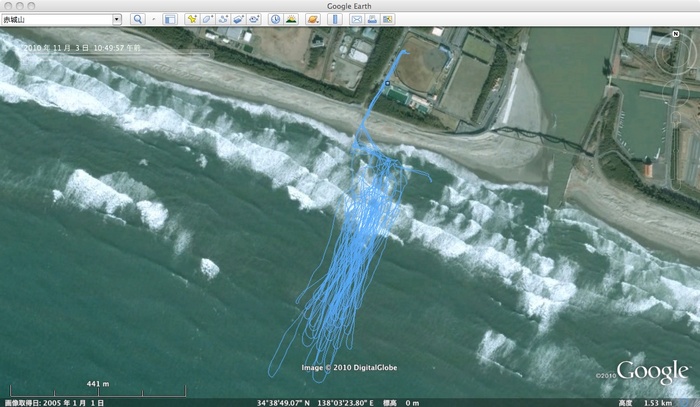Print the current map view
Viewport: 700px width, 407px height.
point(372,19)
